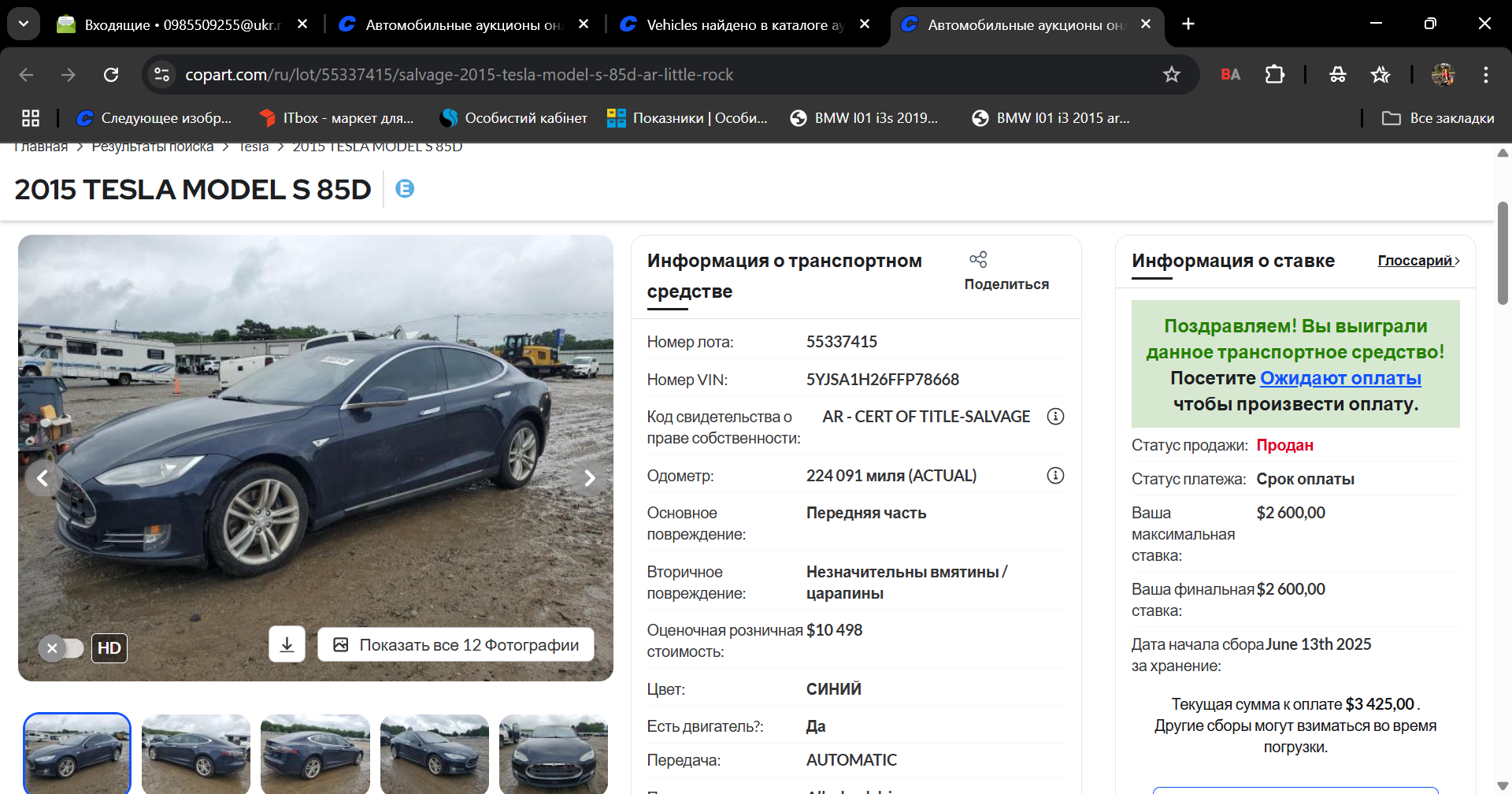
Task: Click the Ожидают оплаты link
Action: coord(1340,378)
